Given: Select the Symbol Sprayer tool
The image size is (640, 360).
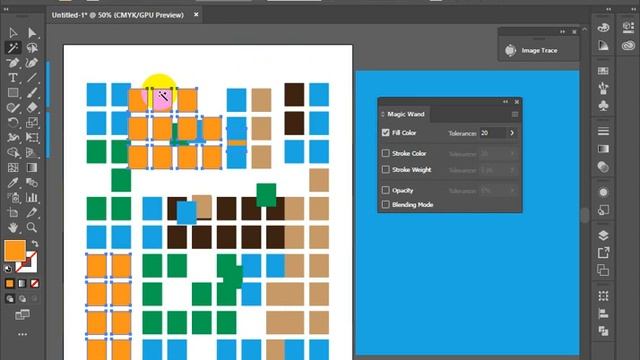Looking at the screenshot, I should click(x=13, y=198).
